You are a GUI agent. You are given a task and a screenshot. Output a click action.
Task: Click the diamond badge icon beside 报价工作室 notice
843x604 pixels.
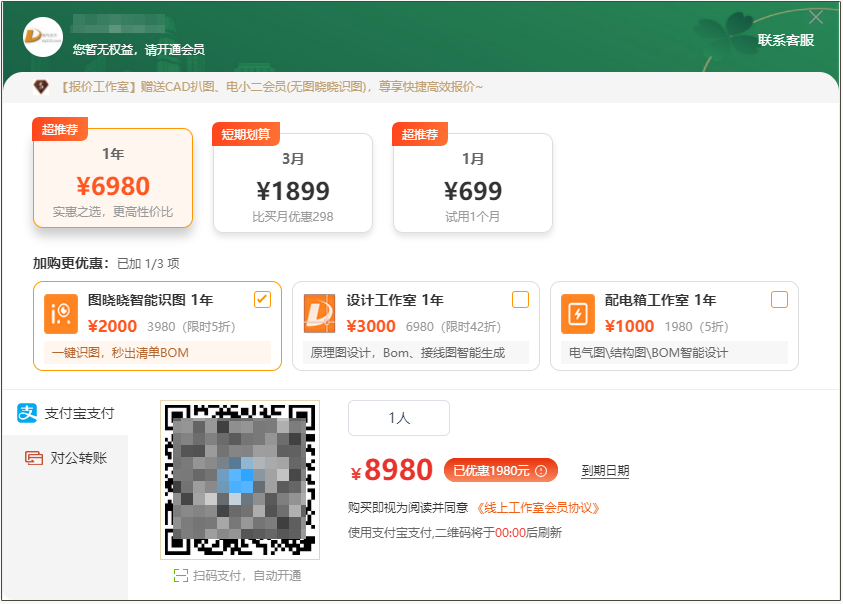coord(41,87)
